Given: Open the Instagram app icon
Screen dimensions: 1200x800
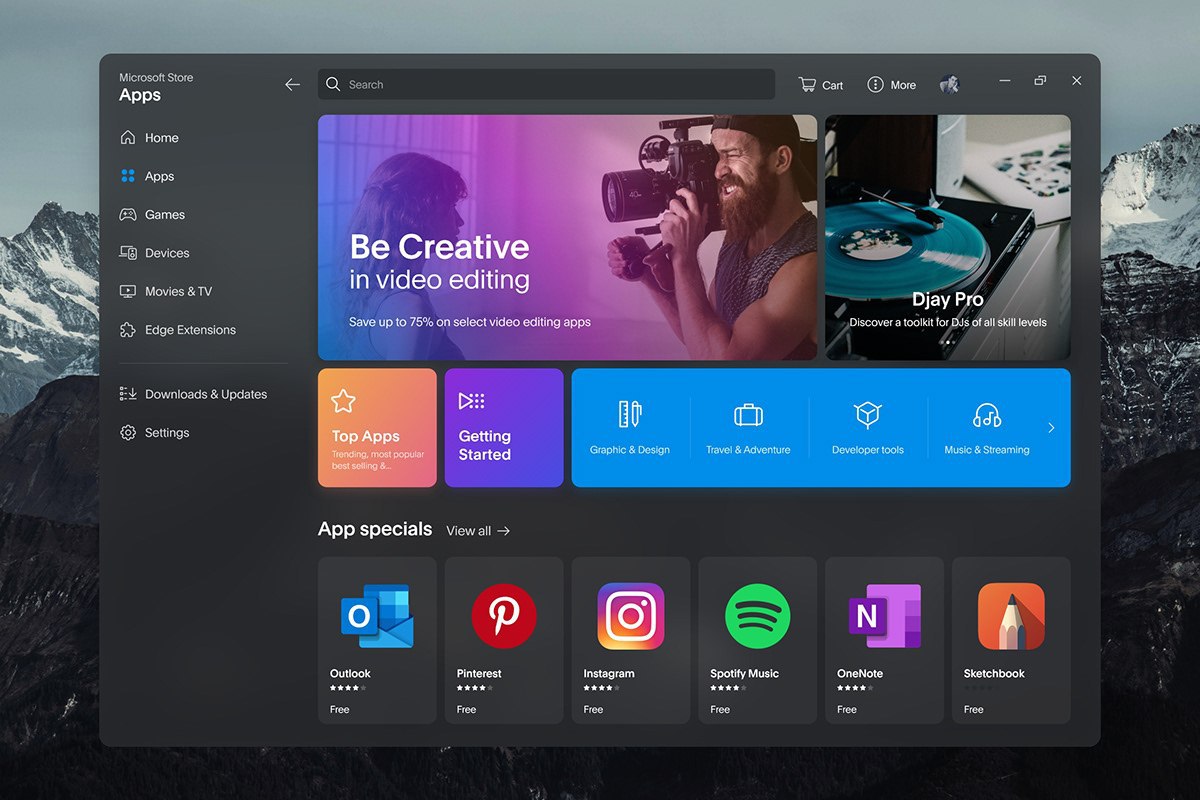Looking at the screenshot, I should click(631, 616).
